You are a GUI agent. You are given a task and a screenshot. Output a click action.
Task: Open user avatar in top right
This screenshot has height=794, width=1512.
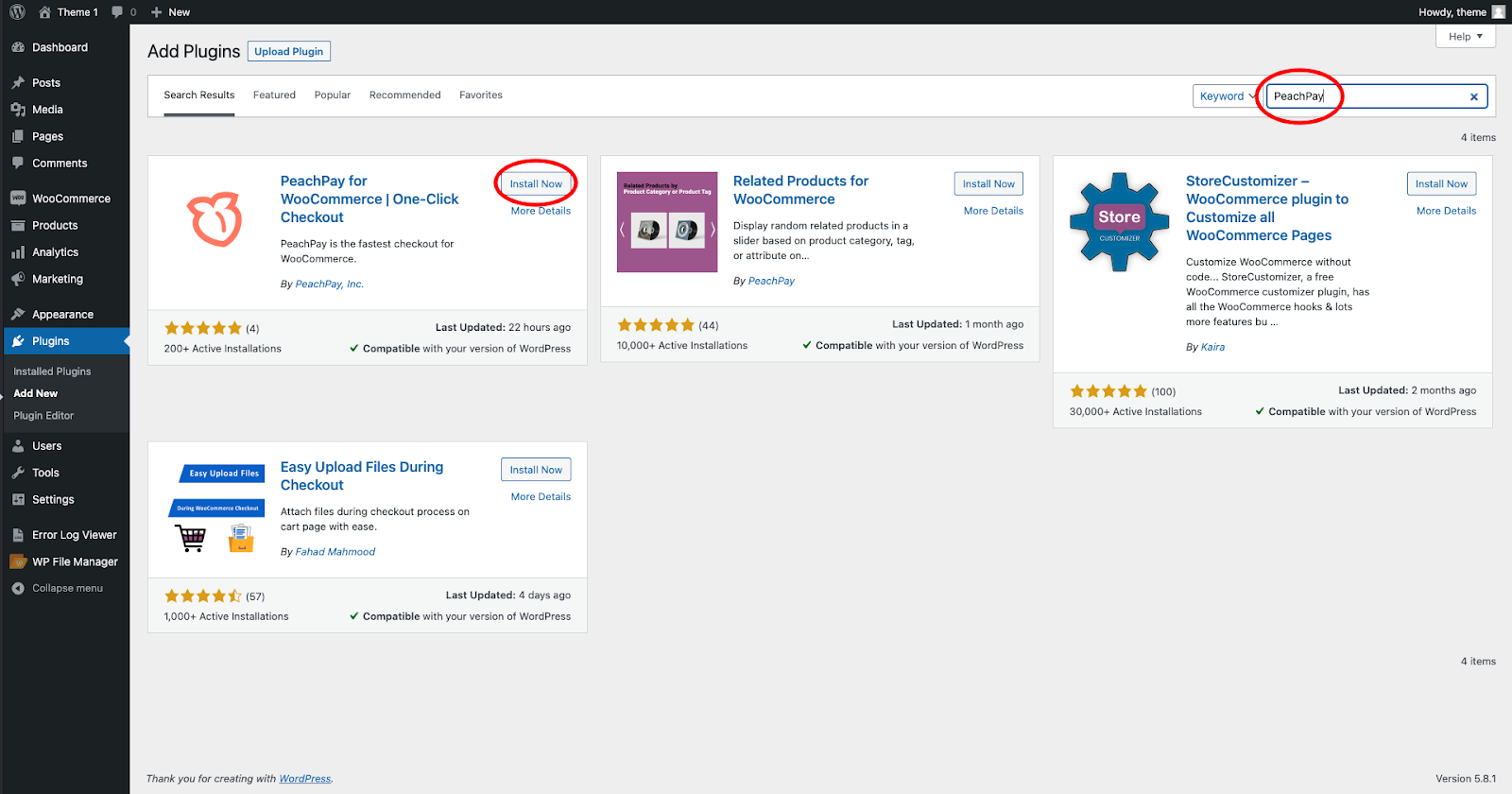pos(1498,12)
